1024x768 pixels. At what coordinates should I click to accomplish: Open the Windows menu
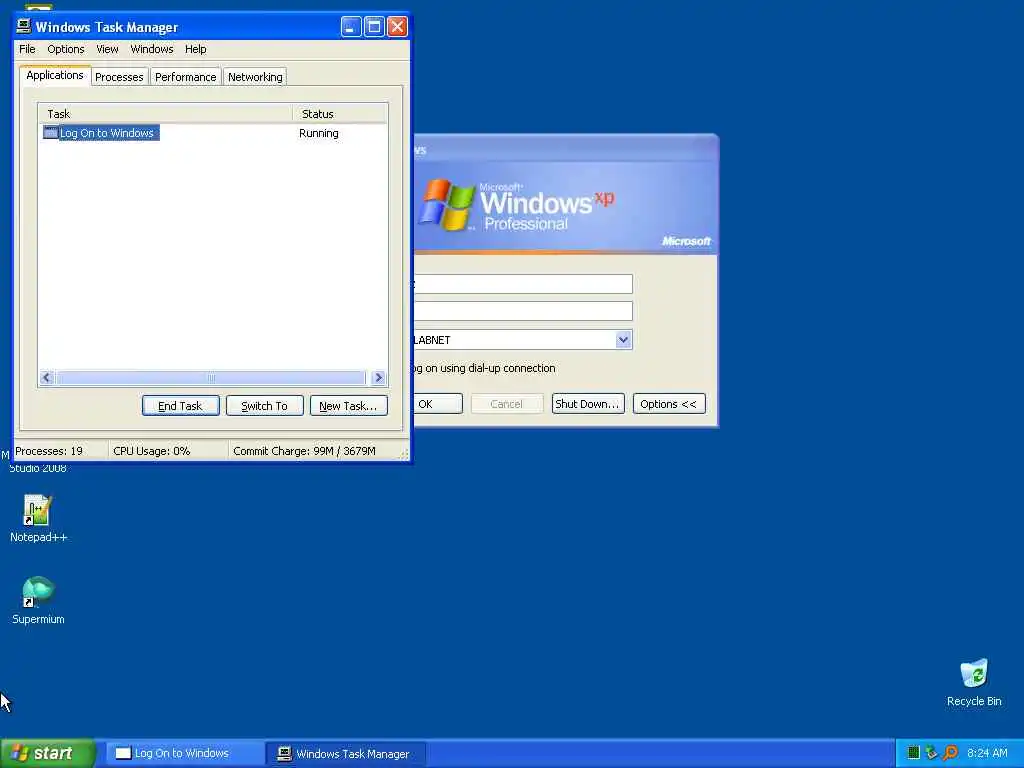pyautogui.click(x=152, y=49)
